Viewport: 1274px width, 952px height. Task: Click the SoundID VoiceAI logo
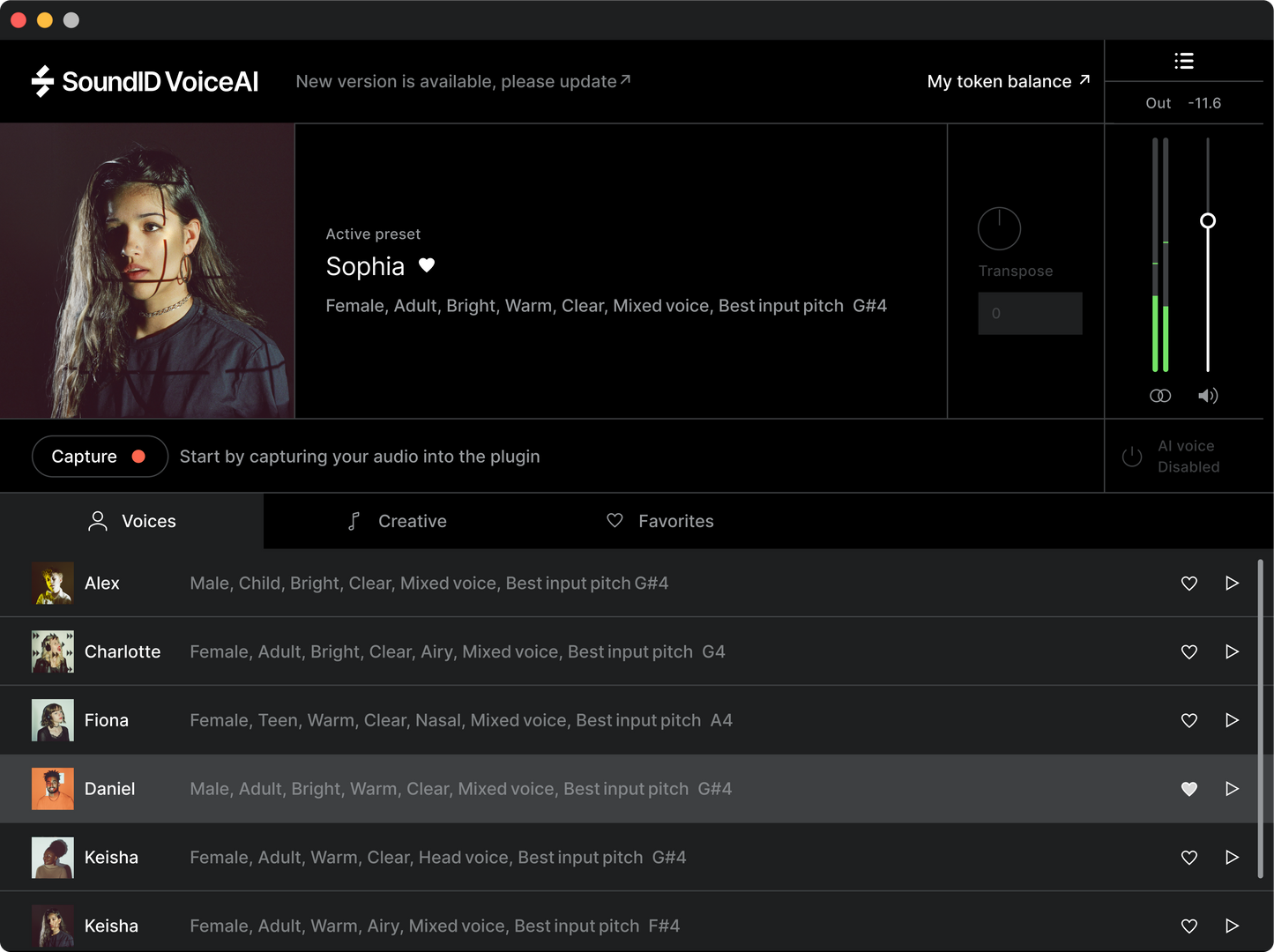pos(146,81)
